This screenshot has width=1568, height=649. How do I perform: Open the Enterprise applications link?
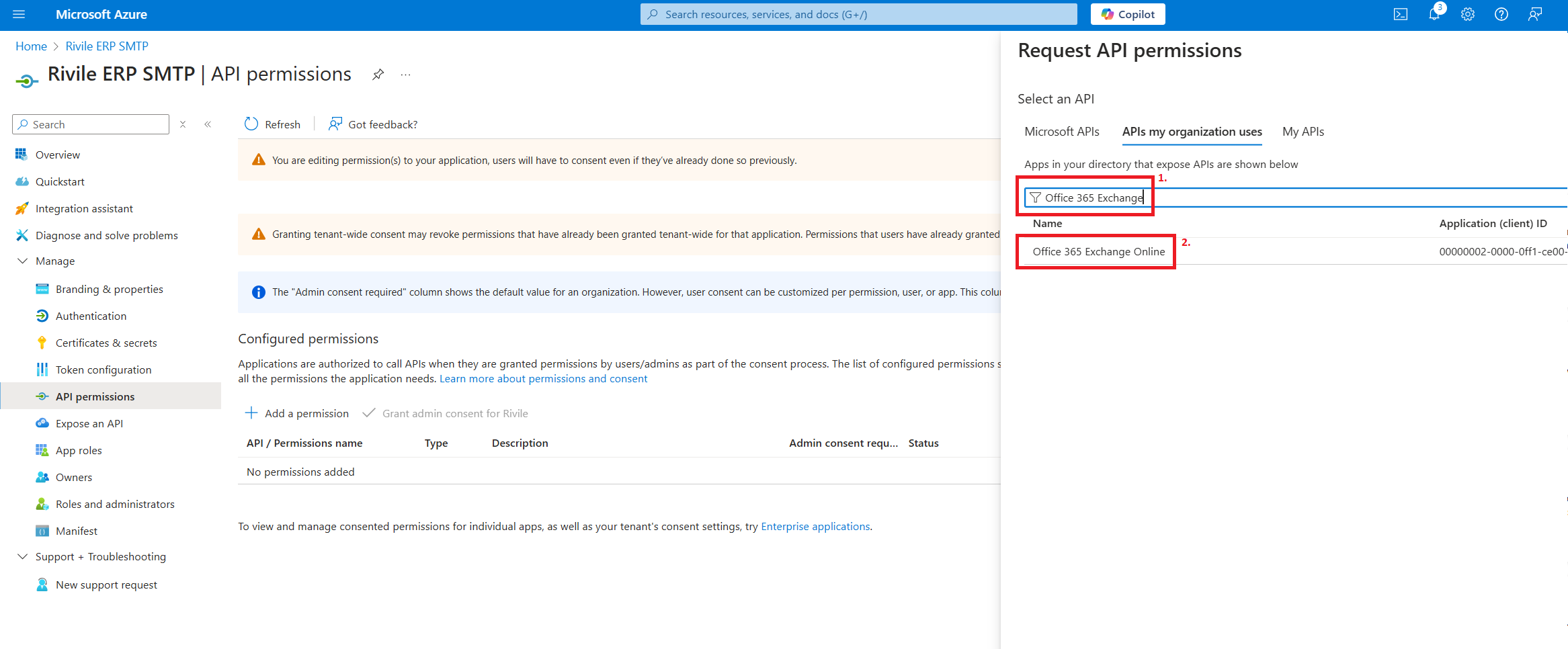click(x=815, y=526)
